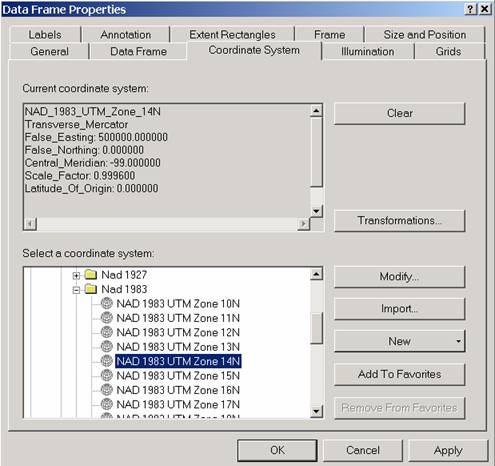Click the down arrow of the coordinate list scrollbar
Image resolution: width=495 pixels, height=466 pixels.
pyautogui.click(x=316, y=411)
